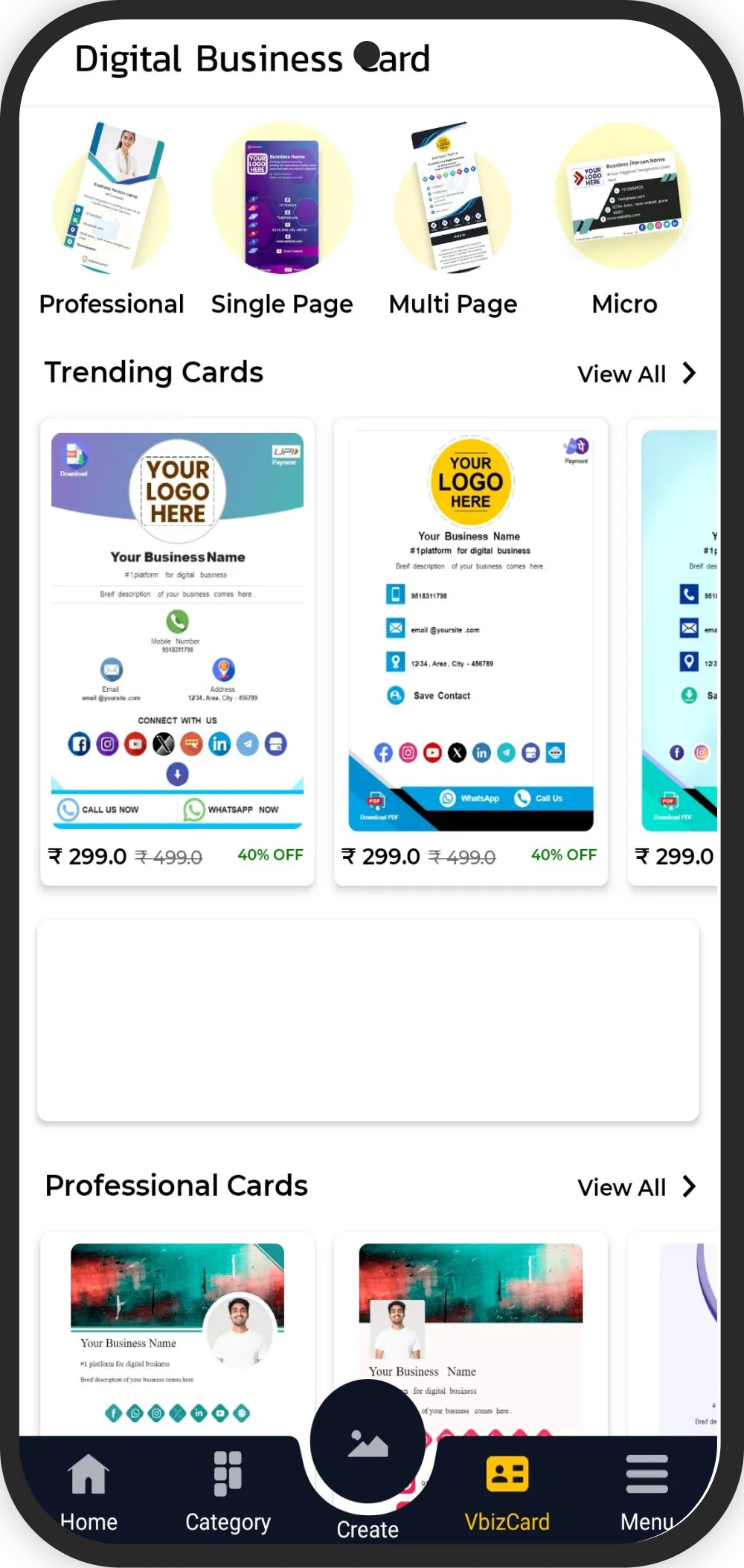The width and height of the screenshot is (744, 1568).
Task: Open the VbizCard tab icon
Action: pos(507,1473)
